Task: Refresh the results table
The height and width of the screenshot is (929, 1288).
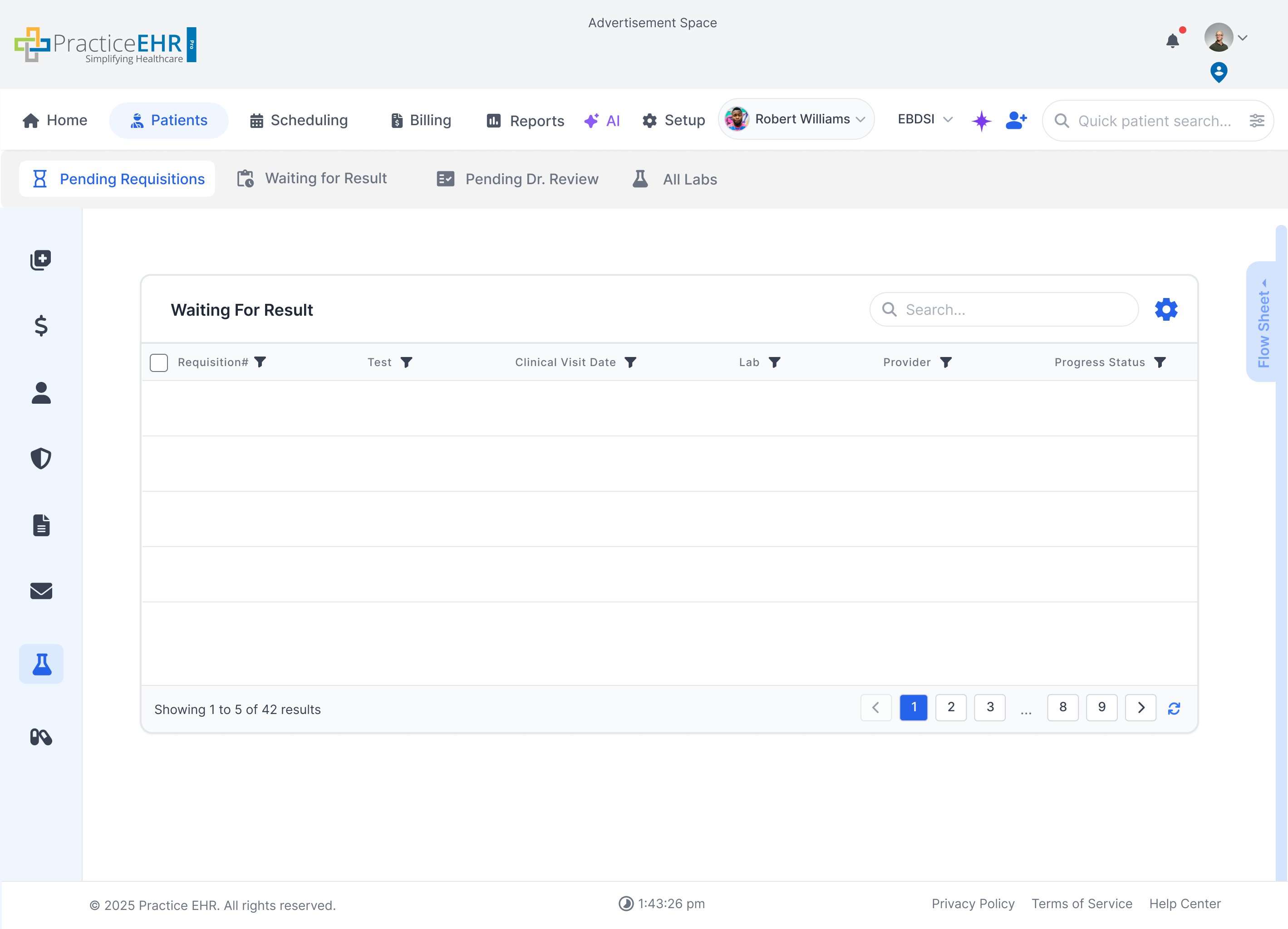Action: (x=1174, y=708)
